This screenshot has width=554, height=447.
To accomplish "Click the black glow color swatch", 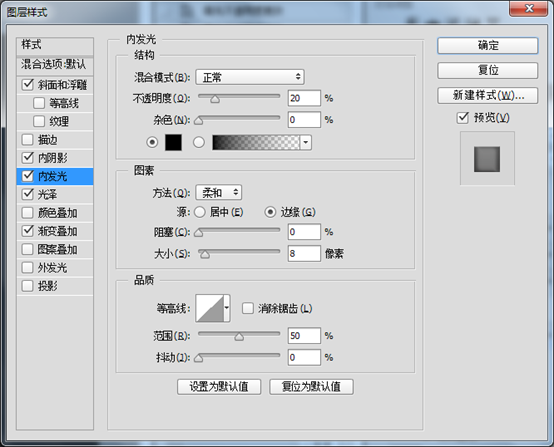I will [x=173, y=142].
